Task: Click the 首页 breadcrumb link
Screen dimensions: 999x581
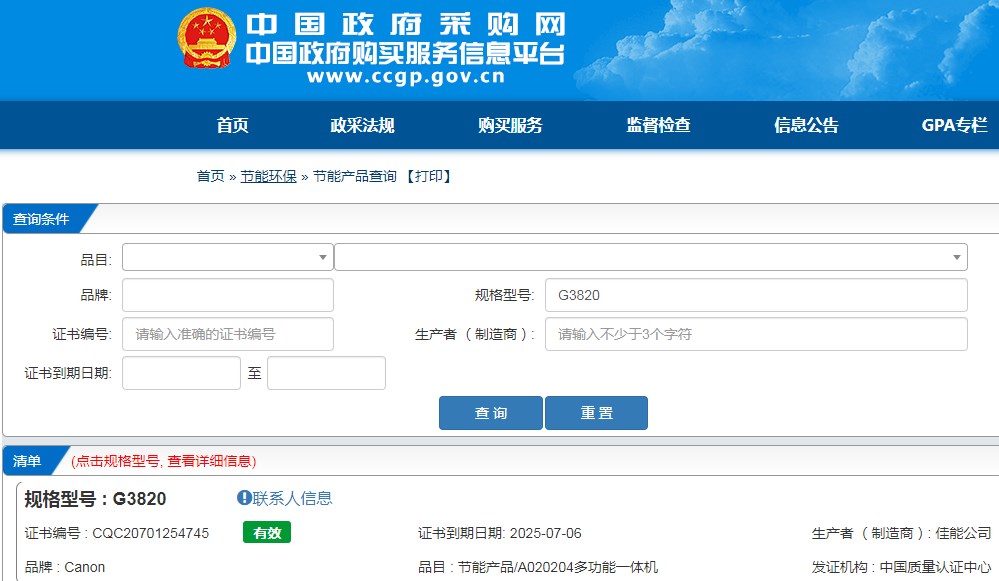Action: pos(210,176)
